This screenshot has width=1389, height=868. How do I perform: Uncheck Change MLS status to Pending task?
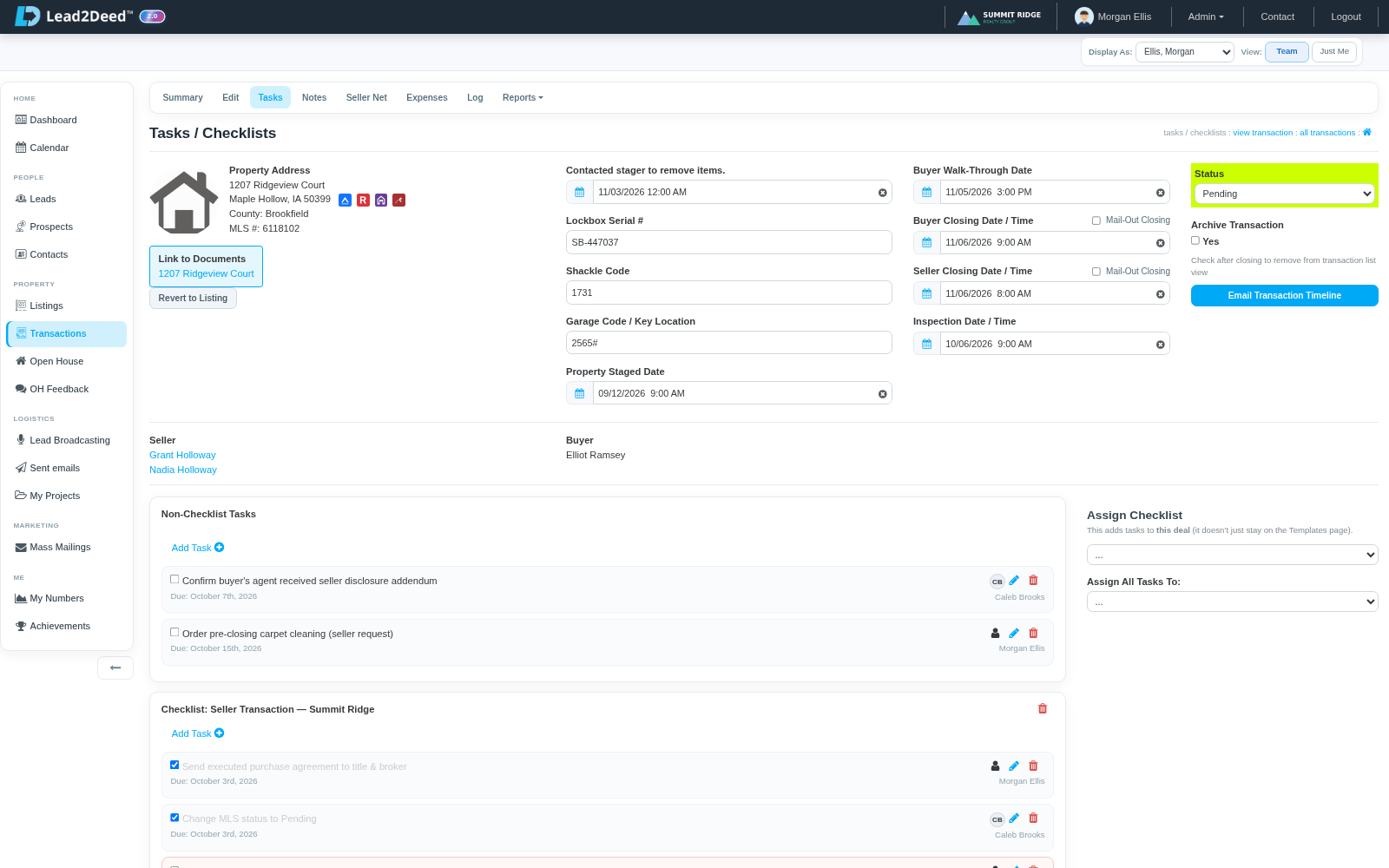(174, 817)
